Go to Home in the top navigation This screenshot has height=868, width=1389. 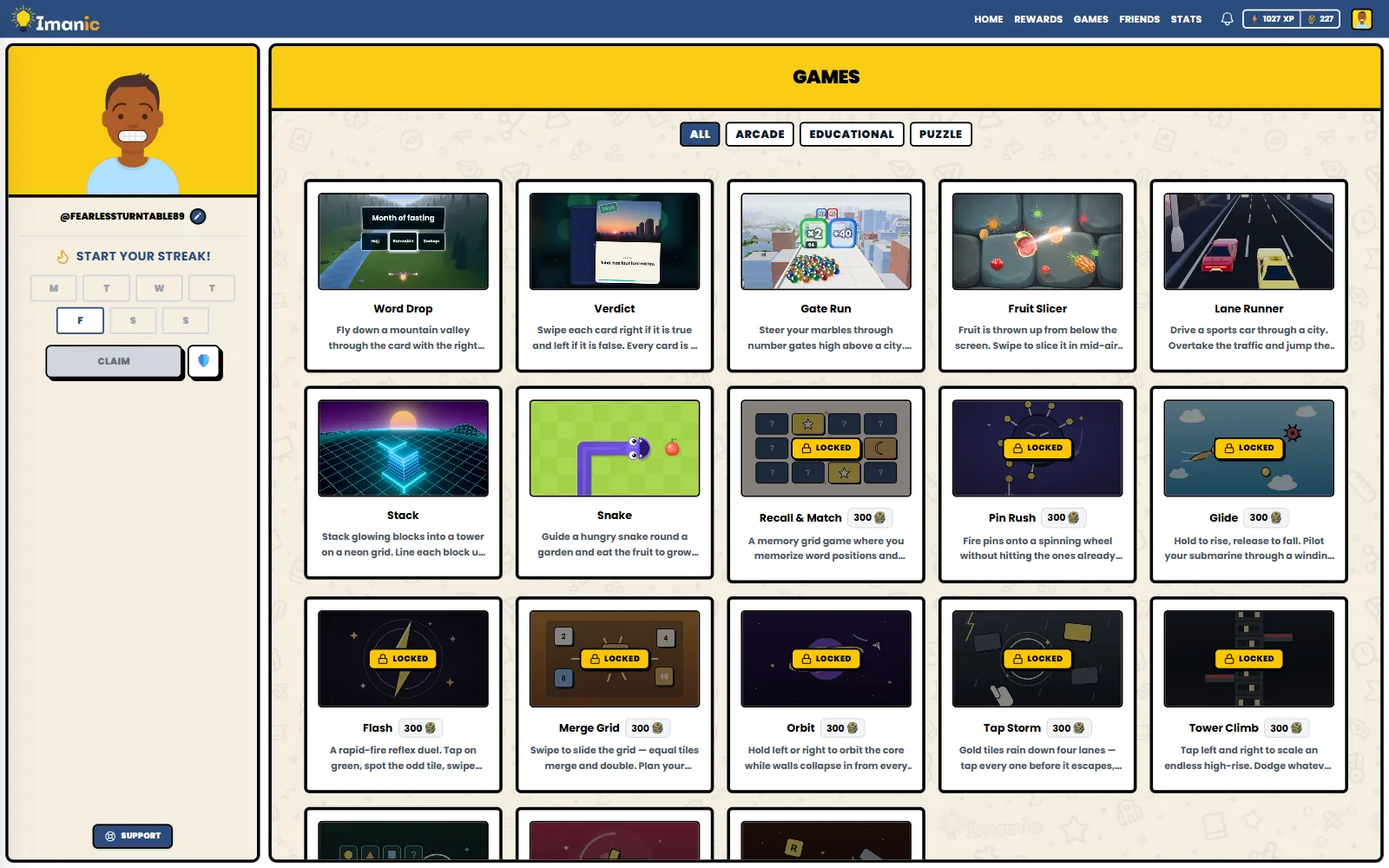988,19
